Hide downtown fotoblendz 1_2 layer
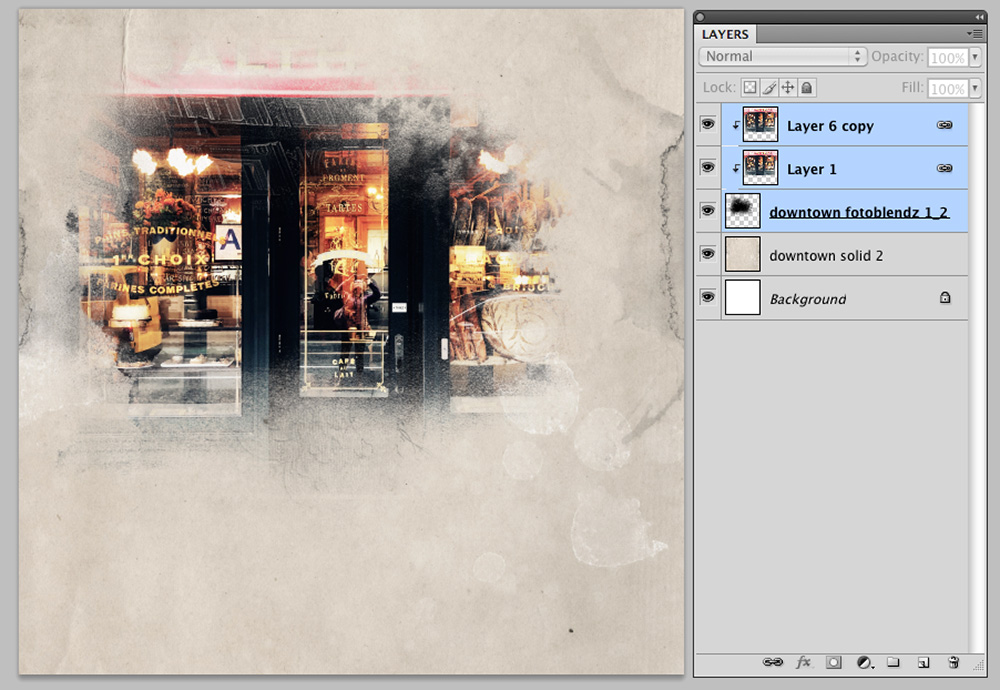 click(708, 210)
